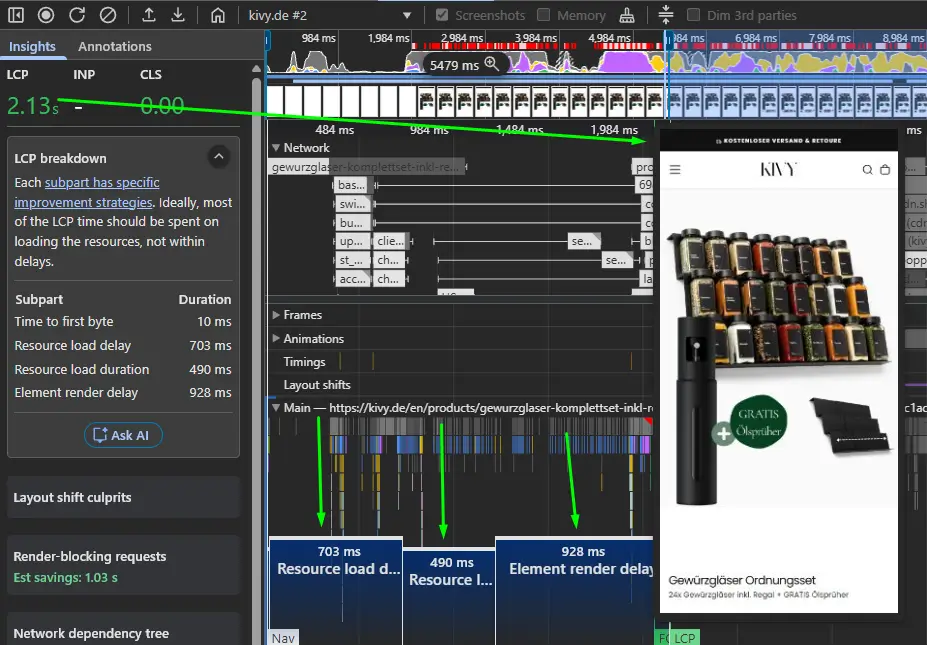Click the left handle of the overview window
927x645 pixels.
coord(268,41)
